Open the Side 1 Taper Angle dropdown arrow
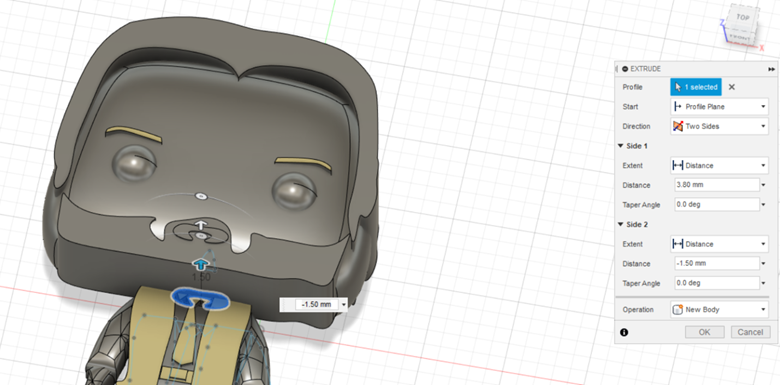780x385 pixels. click(764, 205)
